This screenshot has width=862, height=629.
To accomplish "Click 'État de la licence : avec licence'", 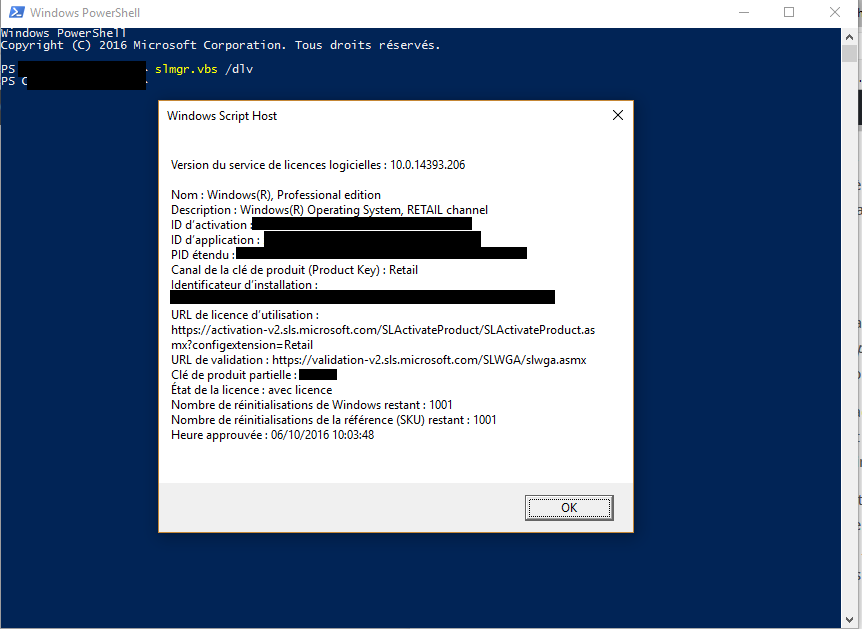I will (252, 390).
